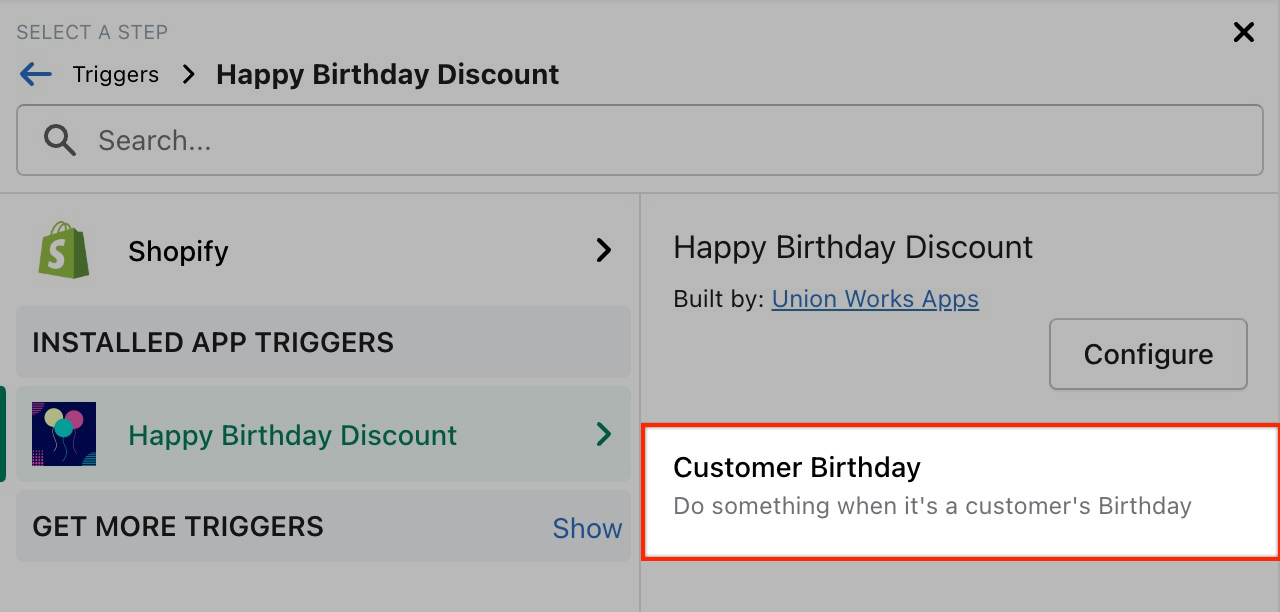Click the search magnifier icon
This screenshot has width=1280, height=612.
coord(60,141)
